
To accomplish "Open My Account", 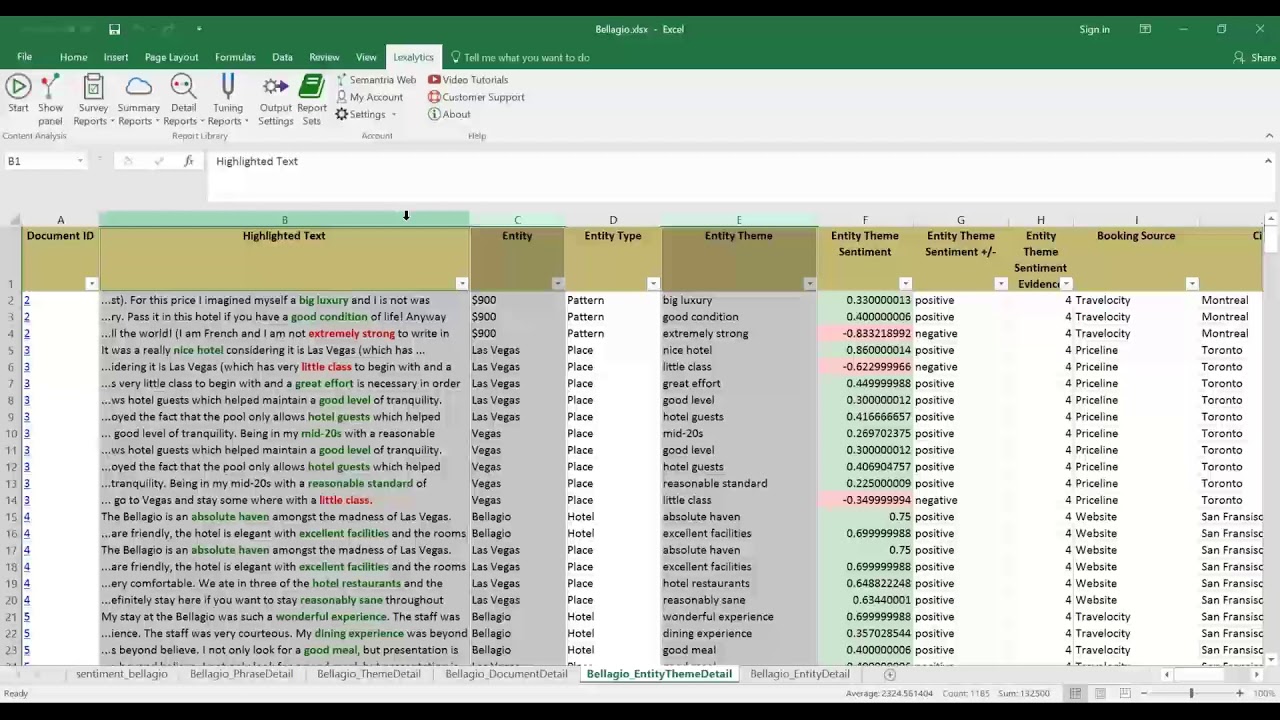I will click(369, 97).
